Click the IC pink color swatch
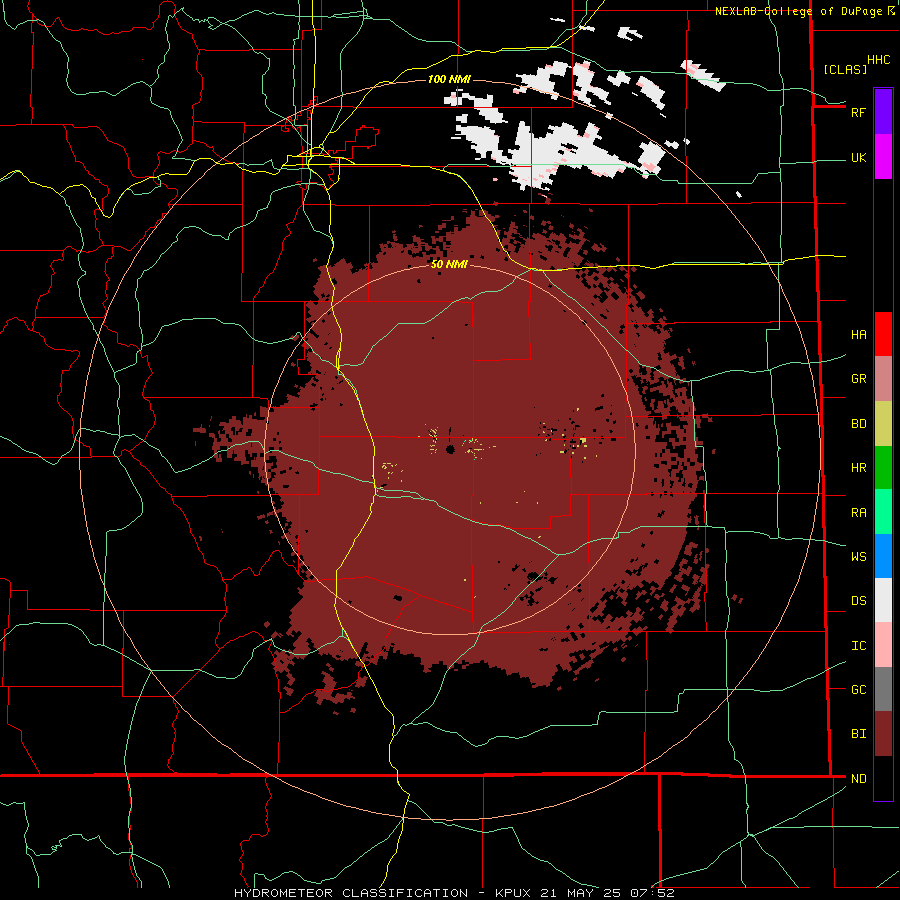This screenshot has width=900, height=900. (x=883, y=645)
